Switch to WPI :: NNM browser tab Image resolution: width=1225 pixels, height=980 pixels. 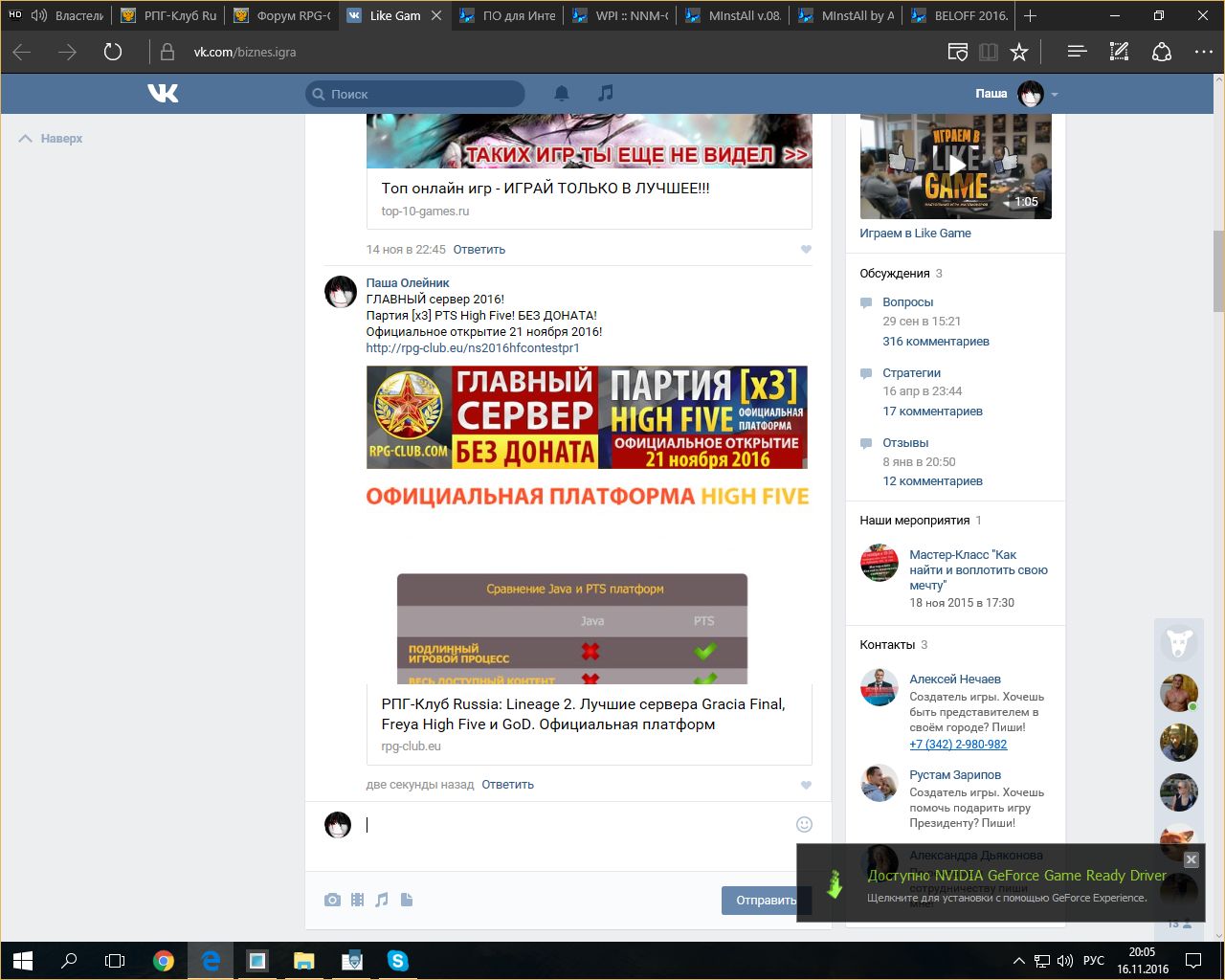(620, 15)
